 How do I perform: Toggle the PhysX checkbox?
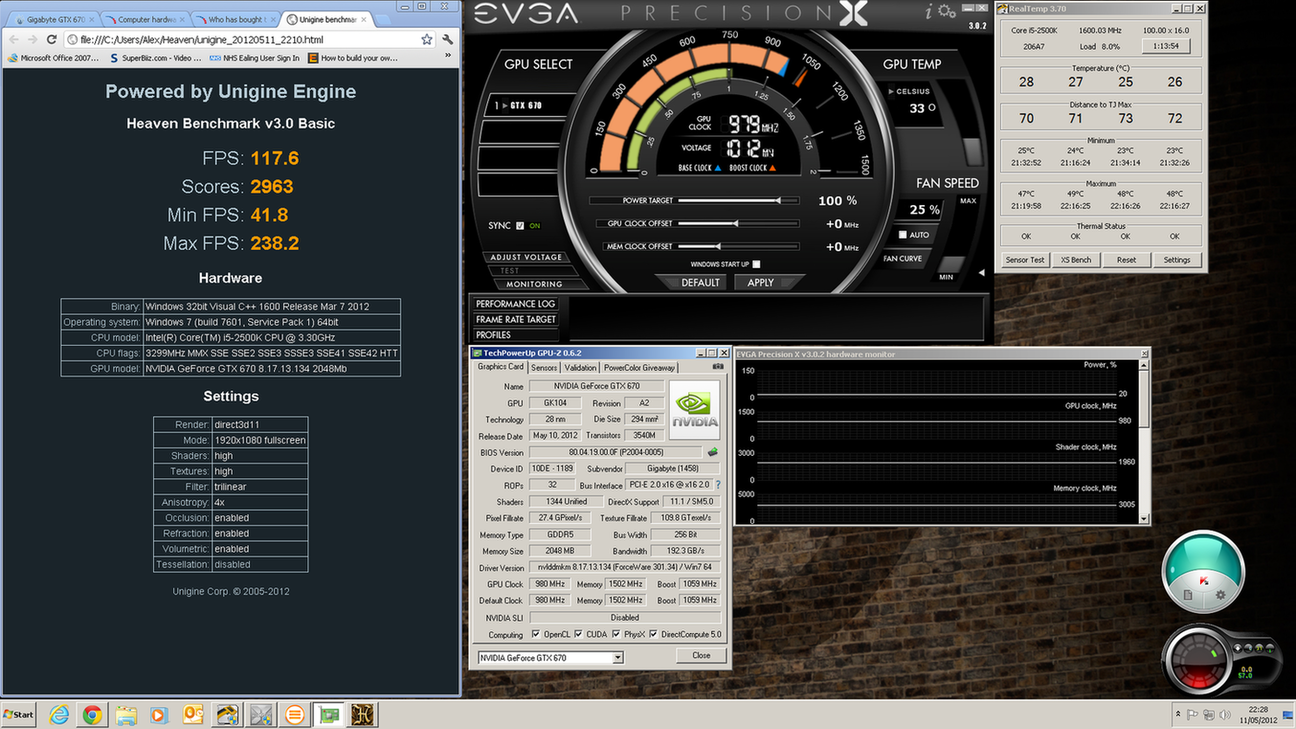pos(614,634)
